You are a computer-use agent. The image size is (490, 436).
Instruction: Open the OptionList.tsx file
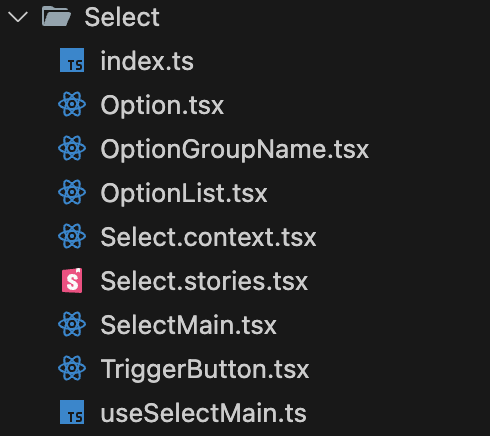pos(184,193)
